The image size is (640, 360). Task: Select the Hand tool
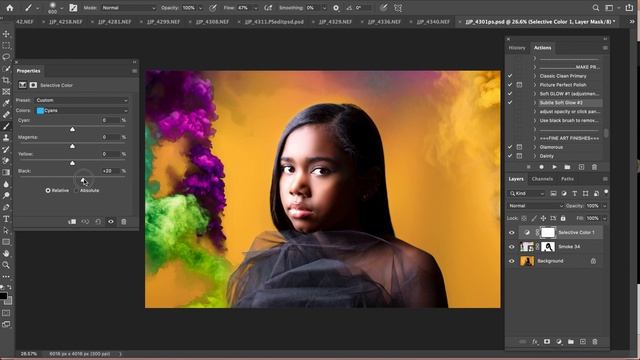click(6, 253)
